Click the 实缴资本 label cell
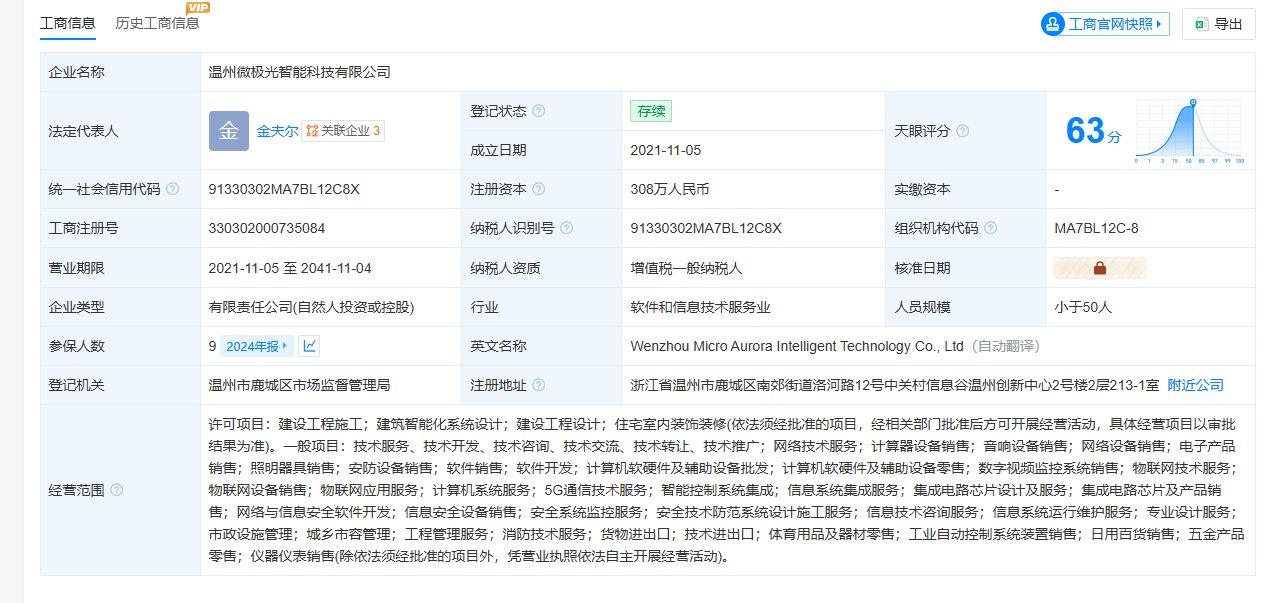 pos(965,189)
